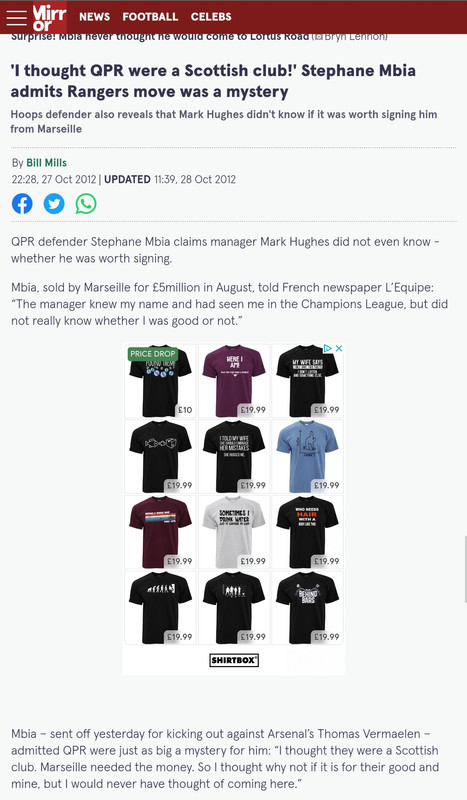
Task: Open the hamburger navigation menu
Action: (16, 17)
